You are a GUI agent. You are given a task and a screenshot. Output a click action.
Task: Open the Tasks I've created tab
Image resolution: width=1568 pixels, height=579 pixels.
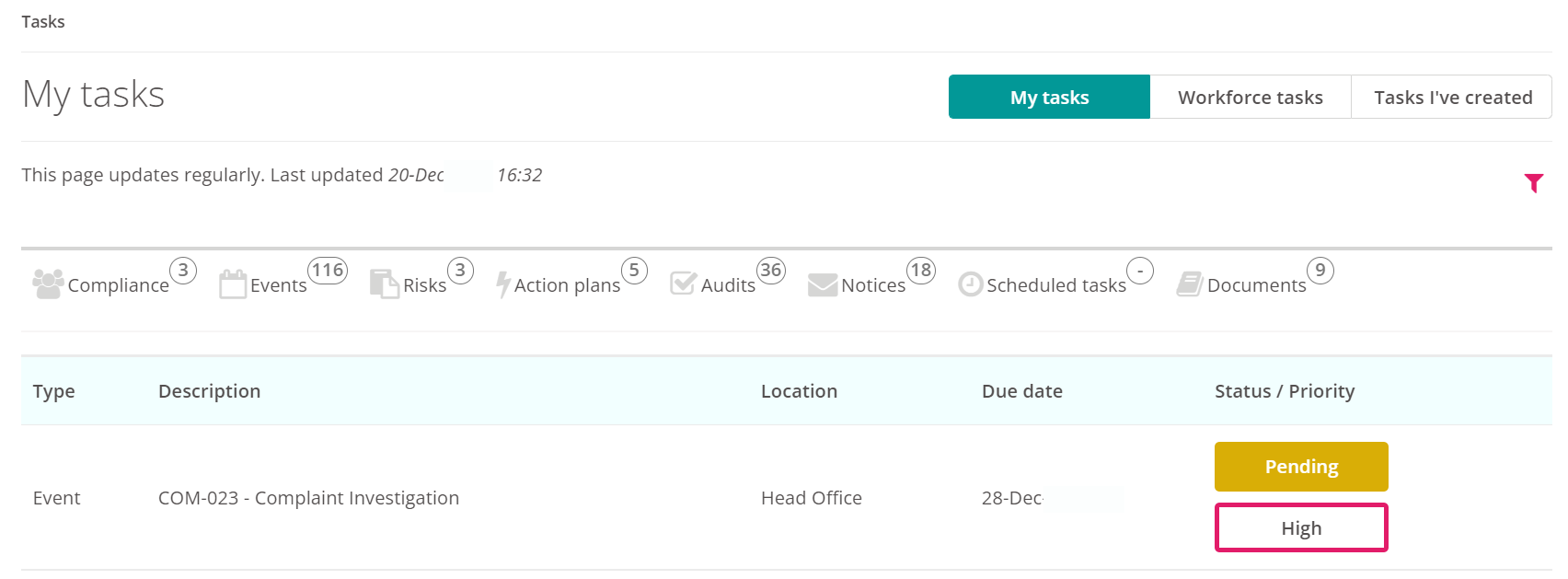click(1452, 97)
